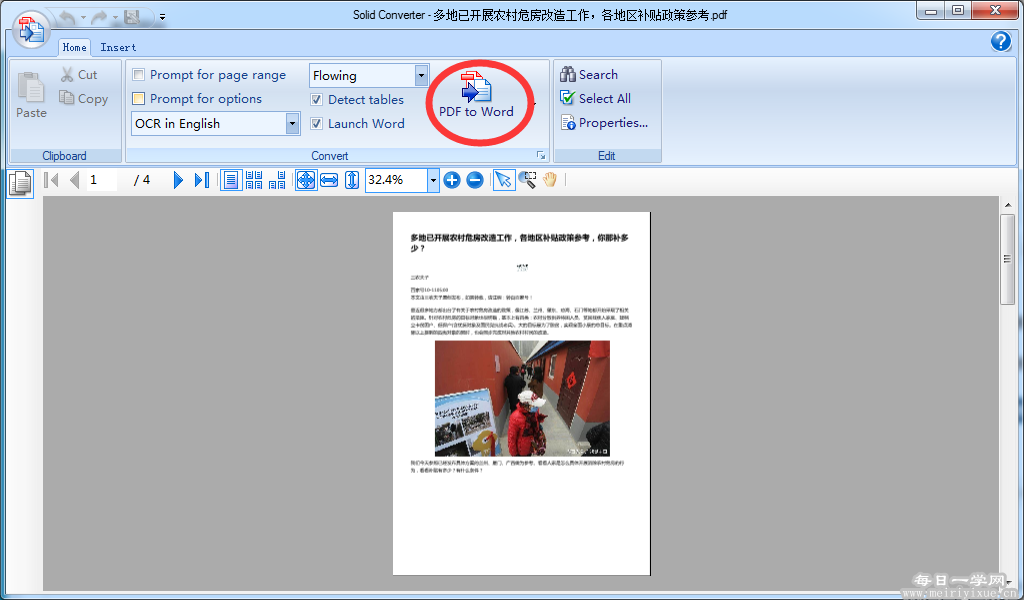Select the stepped multi-page view layout
Image resolution: width=1024 pixels, height=600 pixels.
click(278, 180)
